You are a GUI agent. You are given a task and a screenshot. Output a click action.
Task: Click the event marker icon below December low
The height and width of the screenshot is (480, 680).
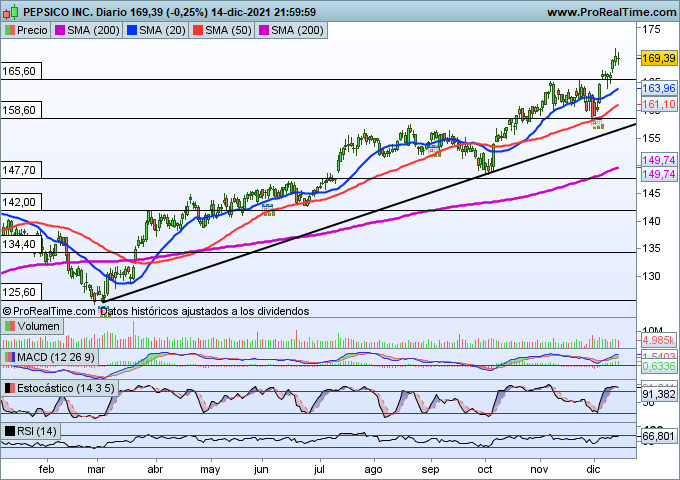[x=598, y=123]
